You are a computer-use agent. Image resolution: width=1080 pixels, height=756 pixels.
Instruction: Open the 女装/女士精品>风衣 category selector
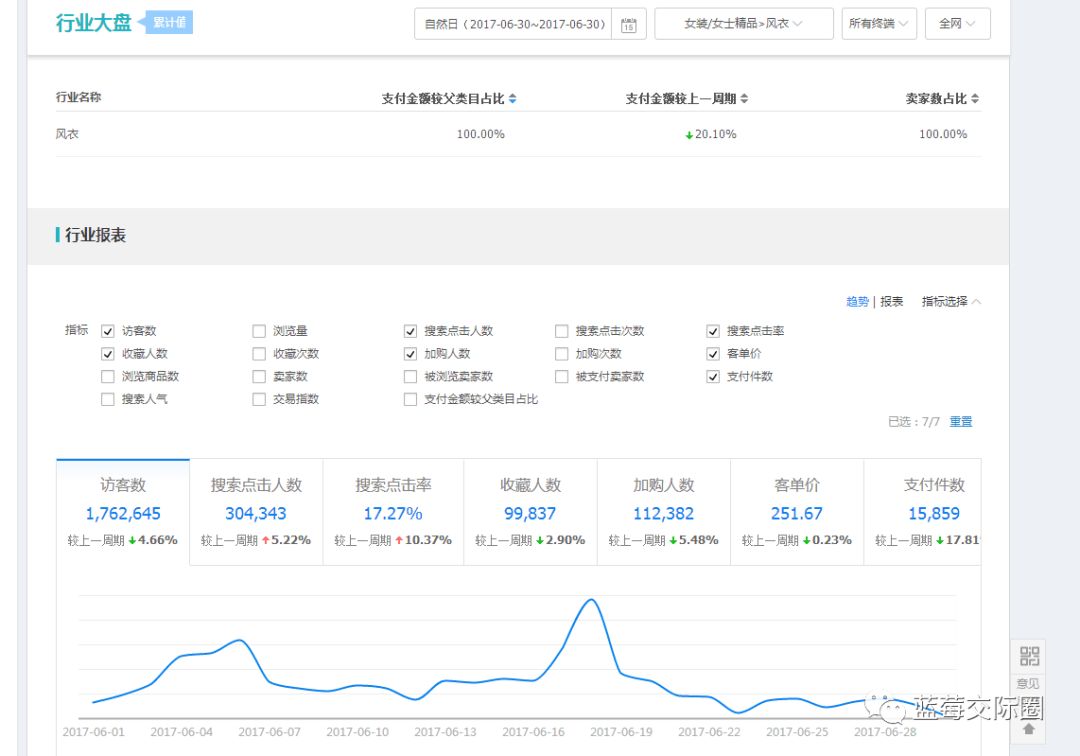click(744, 24)
